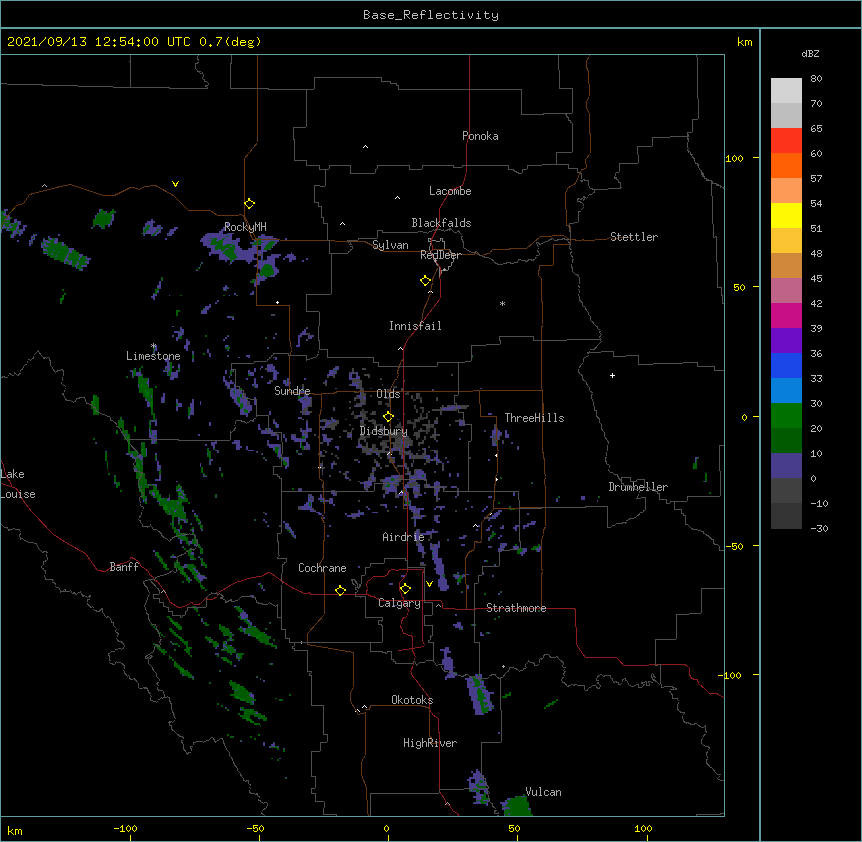
Task: Select the magenta 42 dBZ legend color
Action: 786,315
